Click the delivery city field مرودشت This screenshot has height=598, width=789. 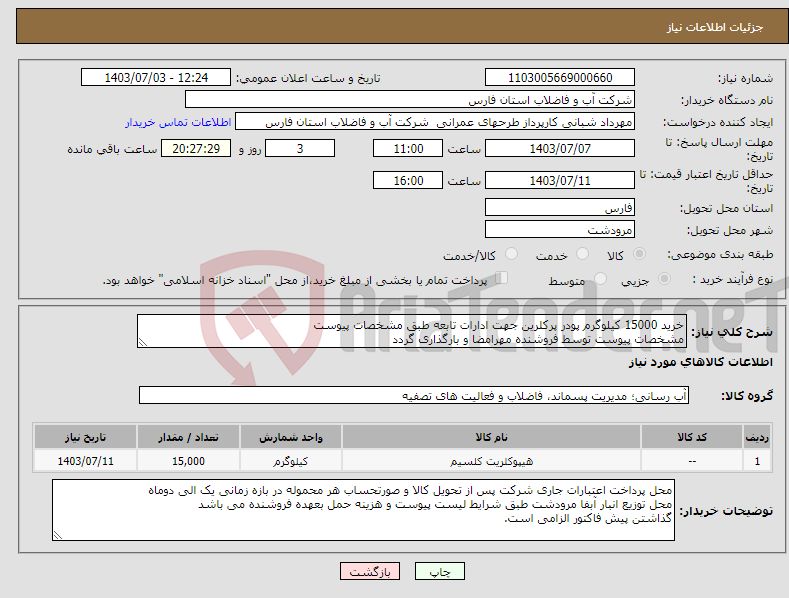[560, 230]
